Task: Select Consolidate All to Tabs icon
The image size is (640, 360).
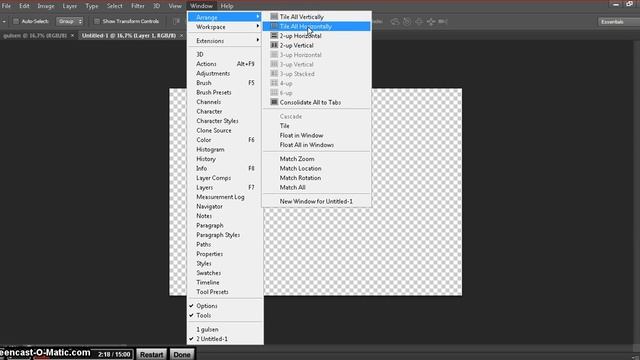Action: [x=274, y=102]
